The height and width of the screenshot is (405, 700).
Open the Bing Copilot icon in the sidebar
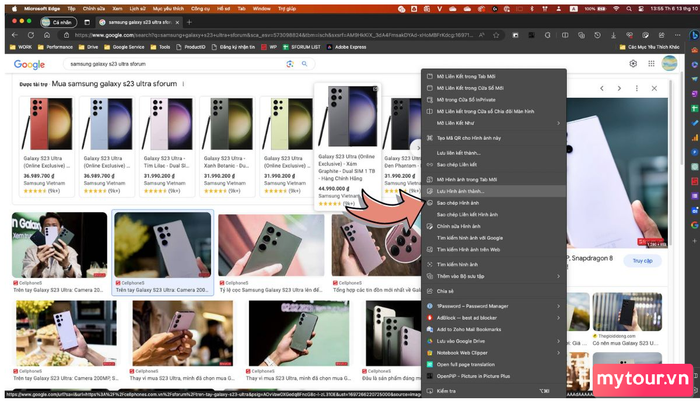[x=694, y=35]
